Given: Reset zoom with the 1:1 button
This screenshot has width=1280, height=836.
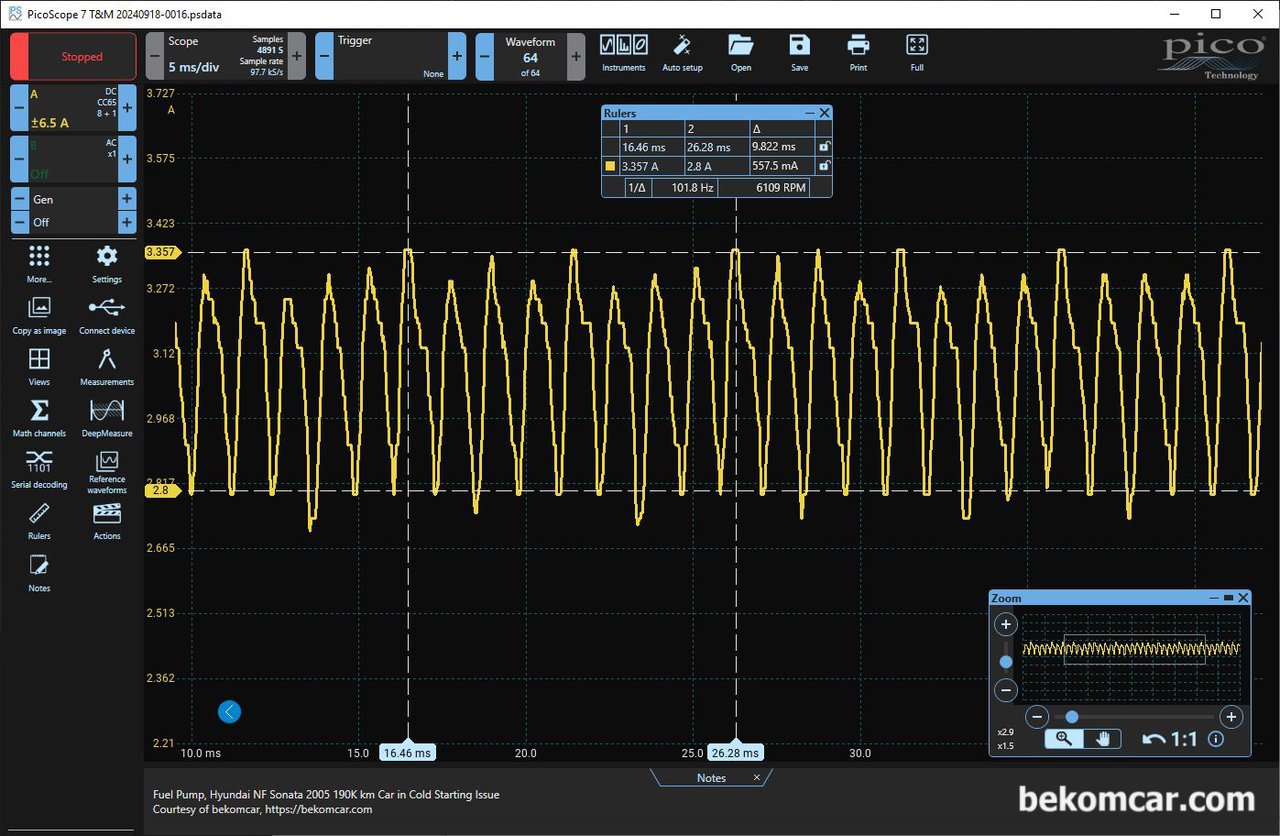Looking at the screenshot, I should (x=1171, y=740).
